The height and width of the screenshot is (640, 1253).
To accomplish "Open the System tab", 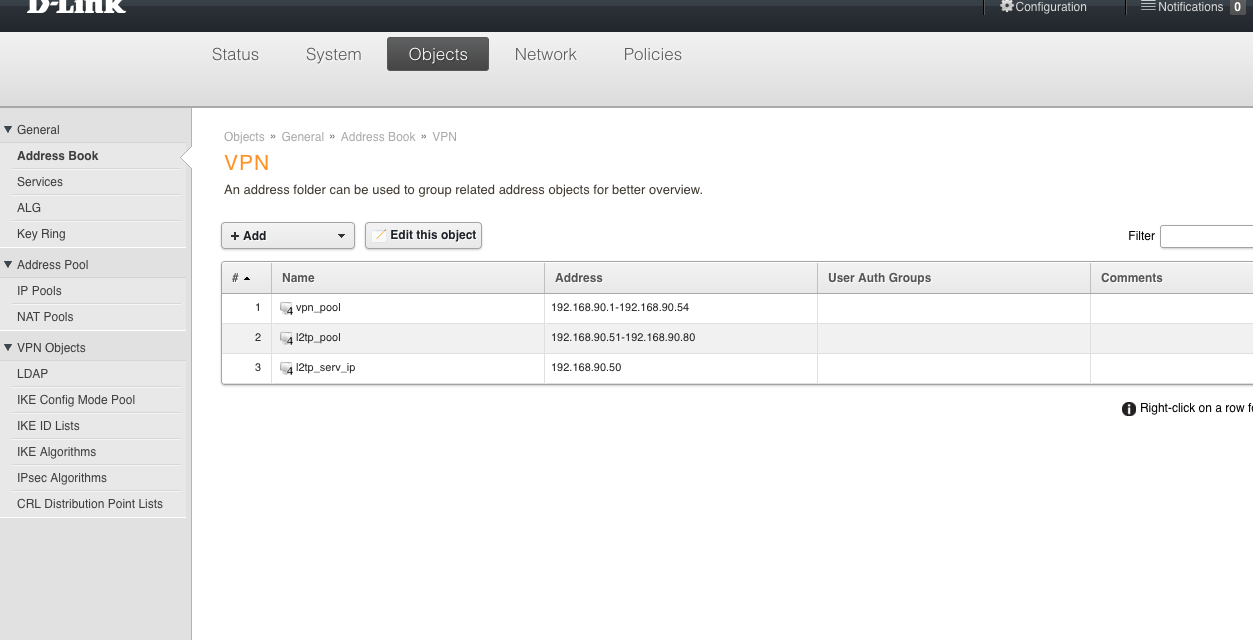I will click(x=333, y=55).
